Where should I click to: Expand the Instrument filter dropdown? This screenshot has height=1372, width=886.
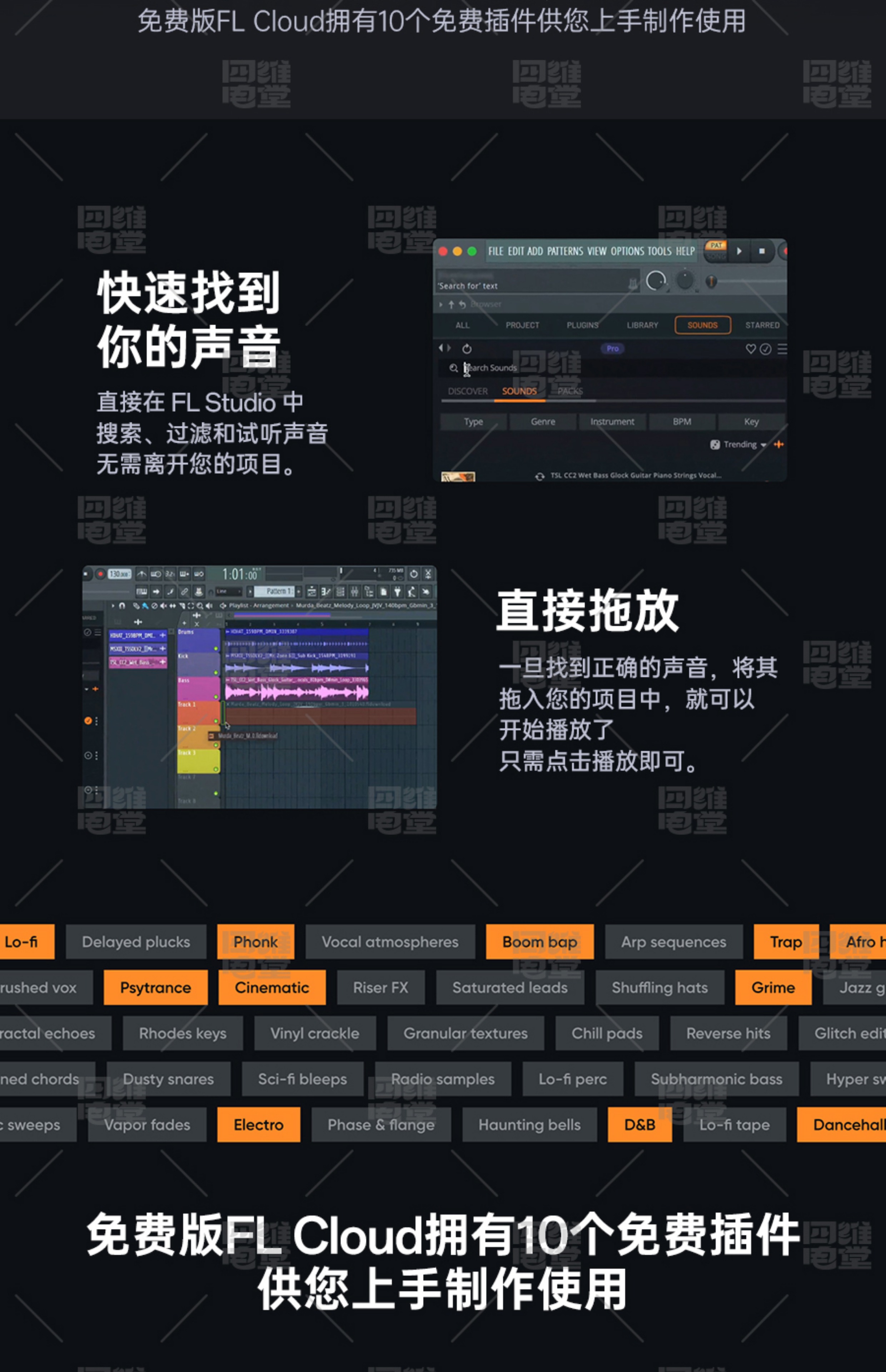pyautogui.click(x=612, y=422)
